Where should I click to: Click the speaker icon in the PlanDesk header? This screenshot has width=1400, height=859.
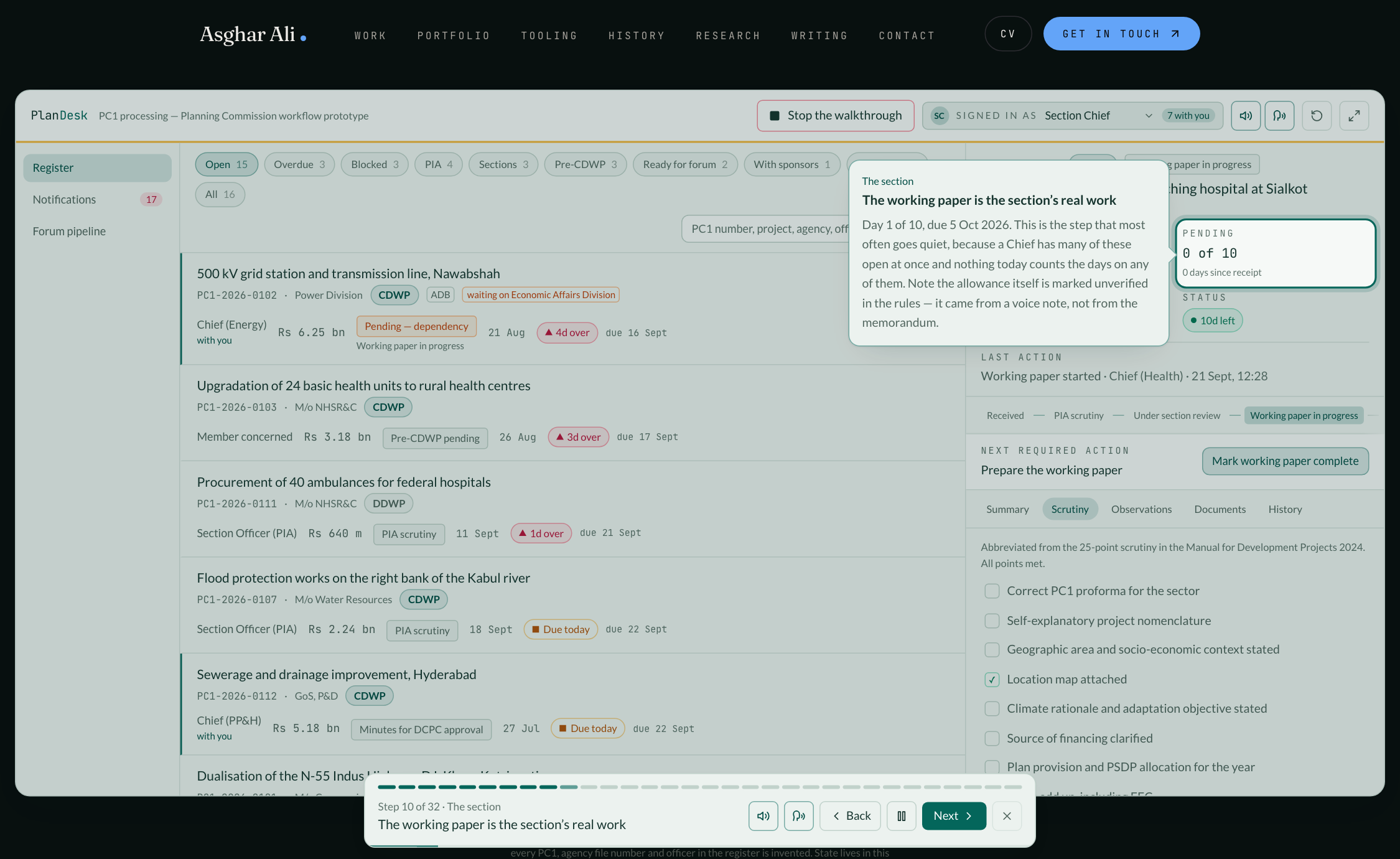coord(1246,116)
